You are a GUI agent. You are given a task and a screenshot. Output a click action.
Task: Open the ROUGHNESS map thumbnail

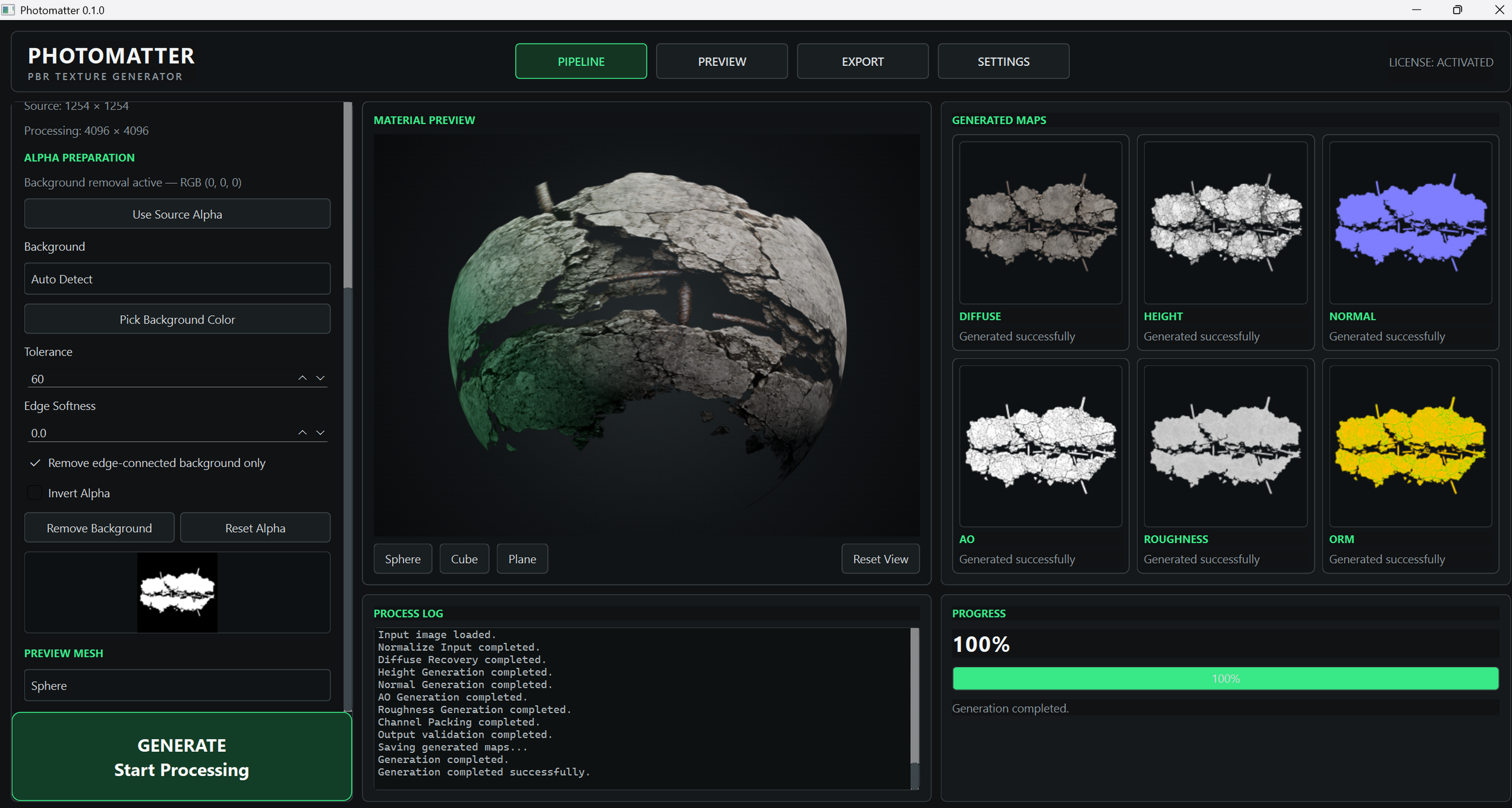pos(1225,446)
